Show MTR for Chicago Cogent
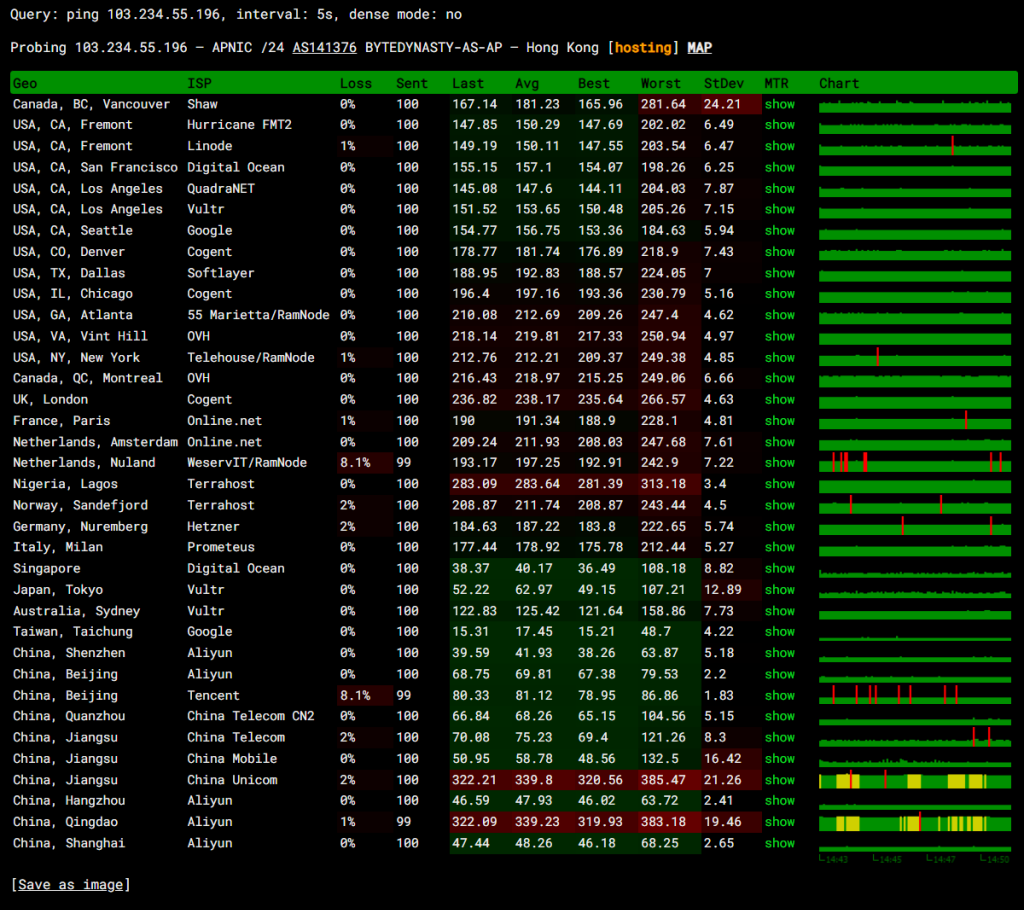The image size is (1024, 910). [780, 294]
